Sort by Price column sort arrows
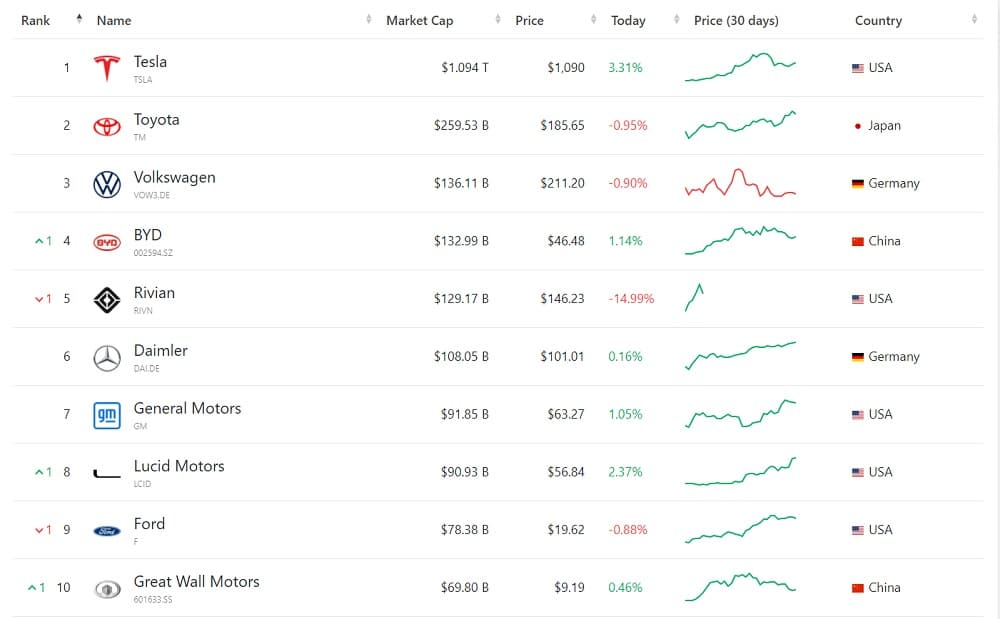The height and width of the screenshot is (619, 1000). 594,19
